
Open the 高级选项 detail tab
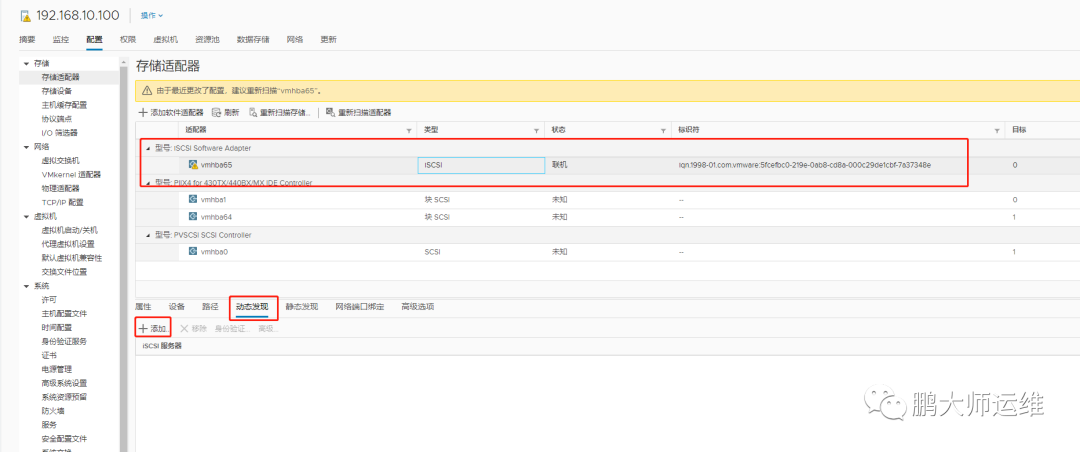pos(417,307)
